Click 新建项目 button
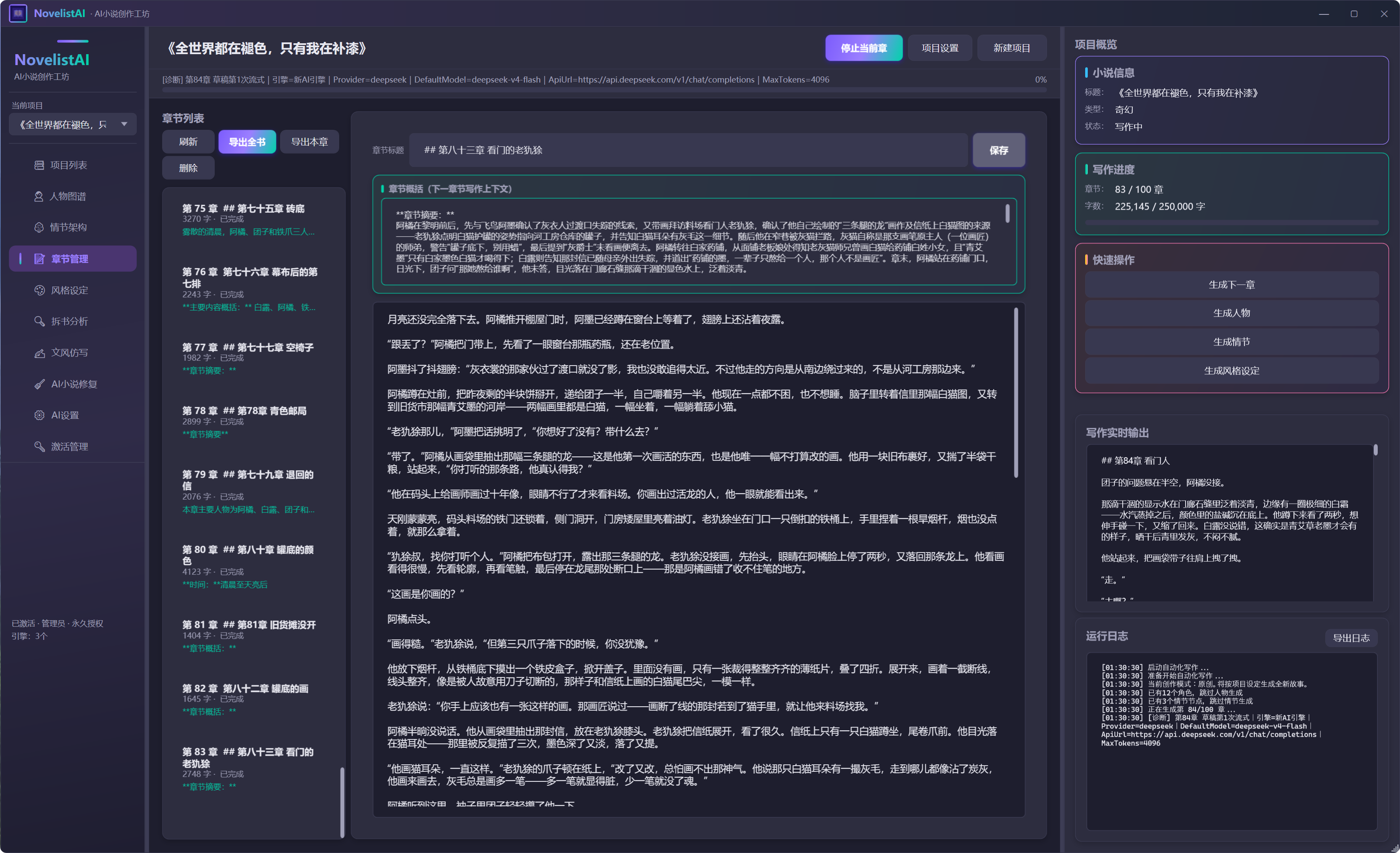The width and height of the screenshot is (1400, 853). pos(1011,48)
